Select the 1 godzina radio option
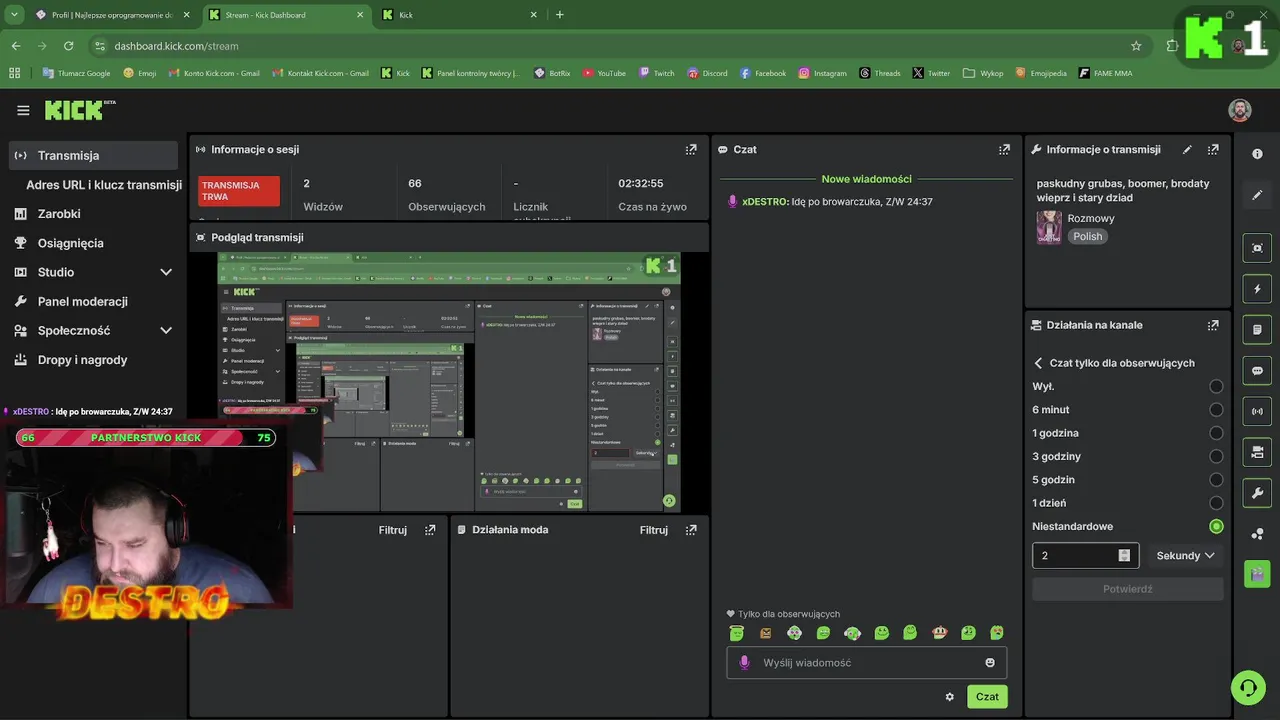The height and width of the screenshot is (720, 1280). (1216, 433)
